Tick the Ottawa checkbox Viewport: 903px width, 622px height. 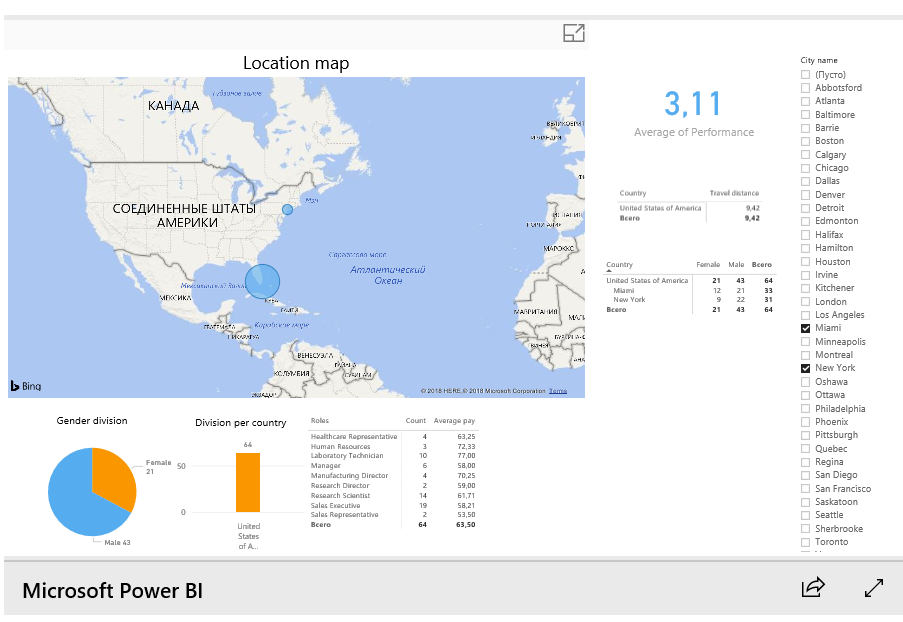[806, 395]
